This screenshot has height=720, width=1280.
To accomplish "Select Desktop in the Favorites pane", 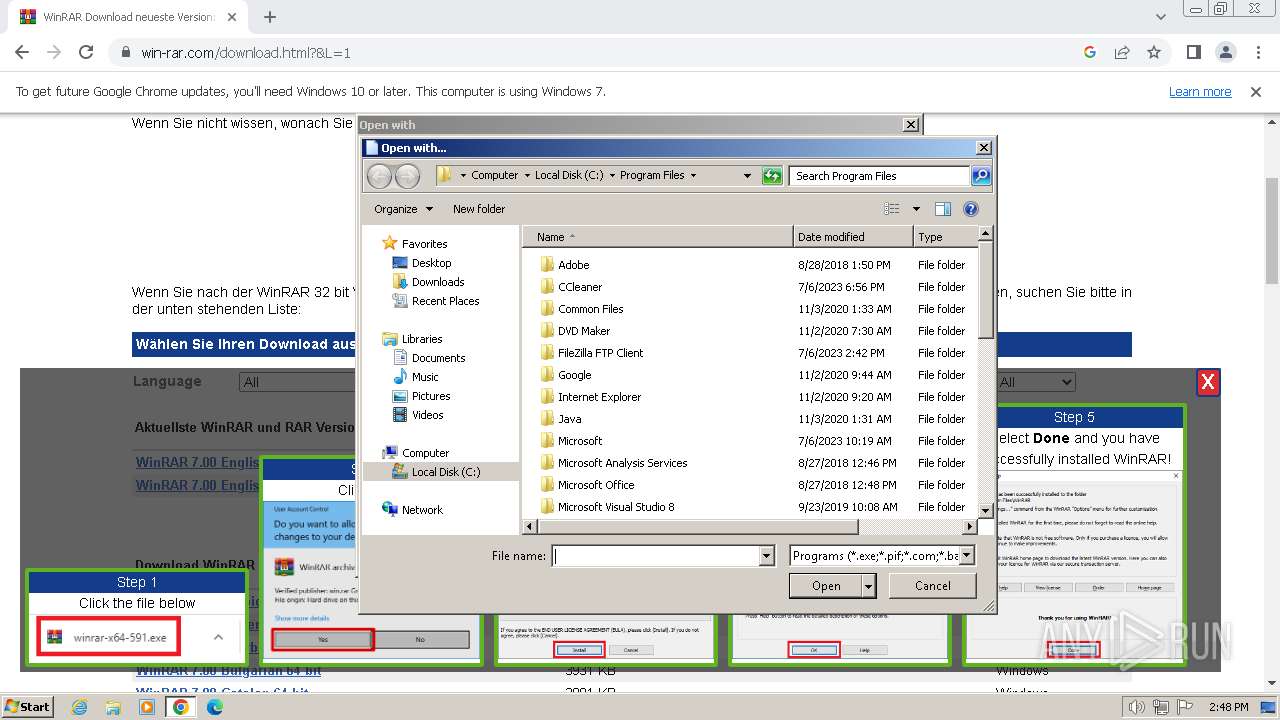I will [x=431, y=263].
